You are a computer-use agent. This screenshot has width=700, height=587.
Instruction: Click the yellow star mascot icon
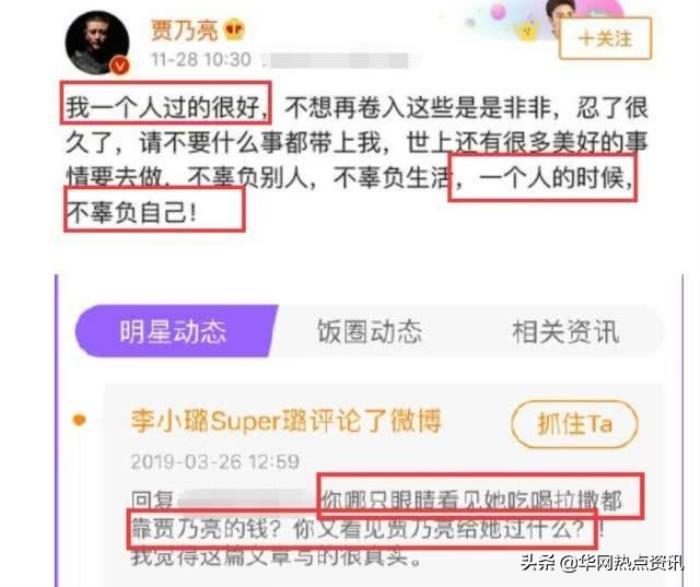(x=527, y=29)
